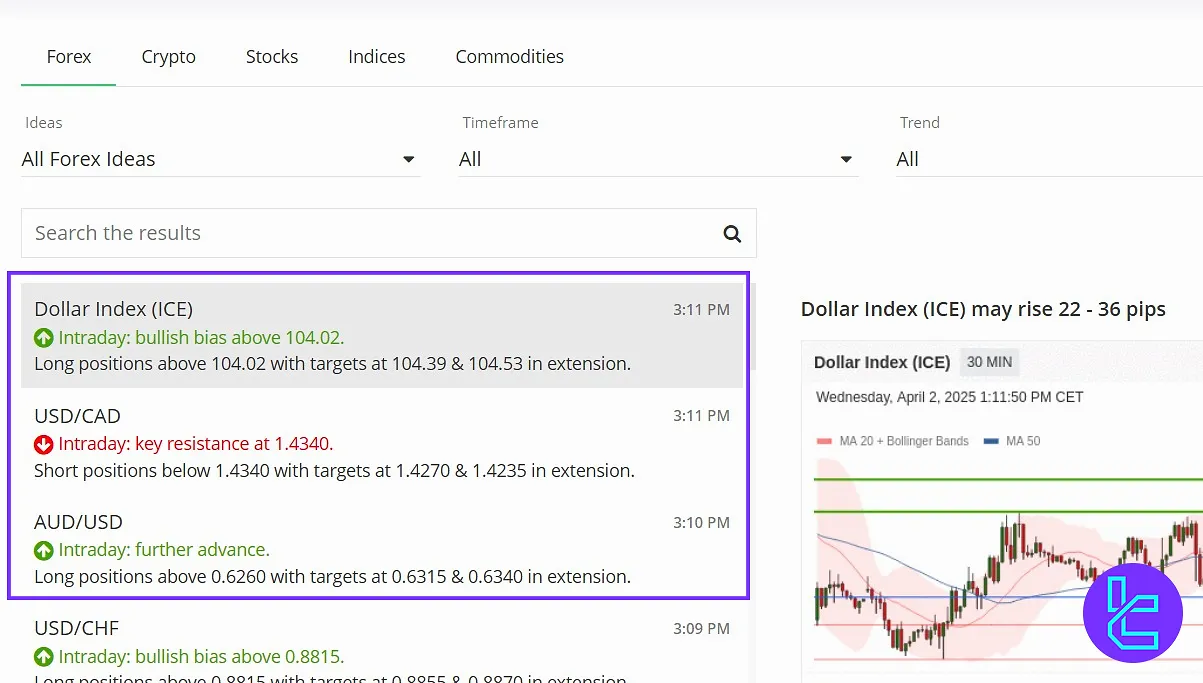Click the search magnifier icon
This screenshot has height=683, width=1203.
pos(732,234)
